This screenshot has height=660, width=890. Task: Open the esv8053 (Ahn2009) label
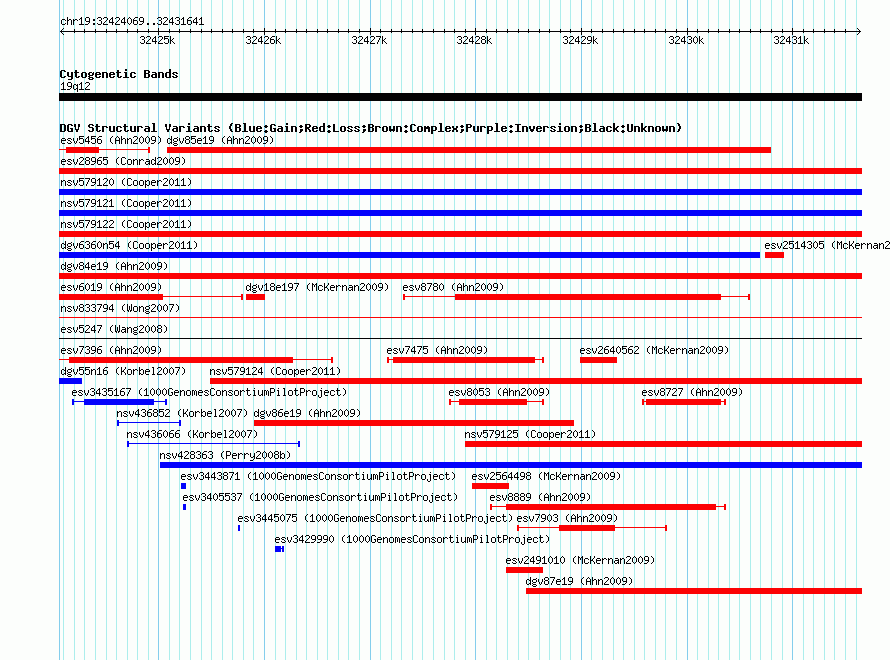click(x=499, y=392)
